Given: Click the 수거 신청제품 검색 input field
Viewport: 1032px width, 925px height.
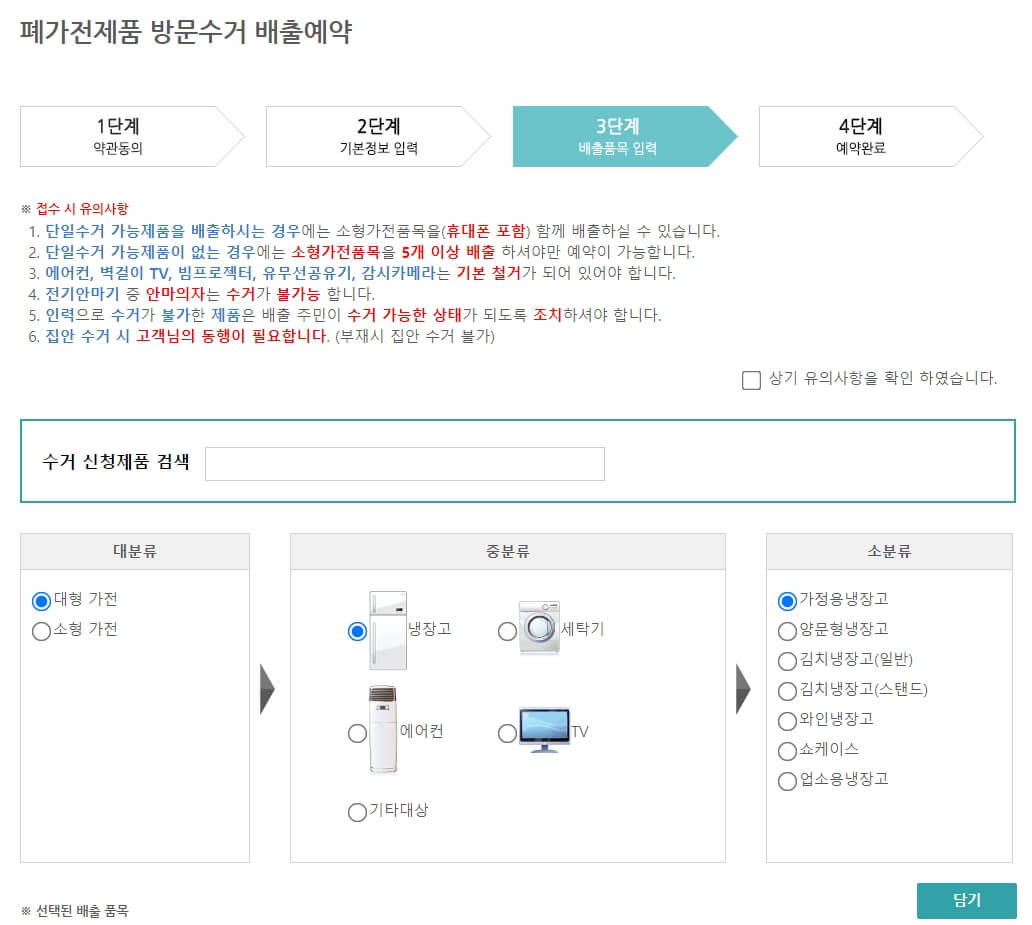Looking at the screenshot, I should click(x=405, y=463).
